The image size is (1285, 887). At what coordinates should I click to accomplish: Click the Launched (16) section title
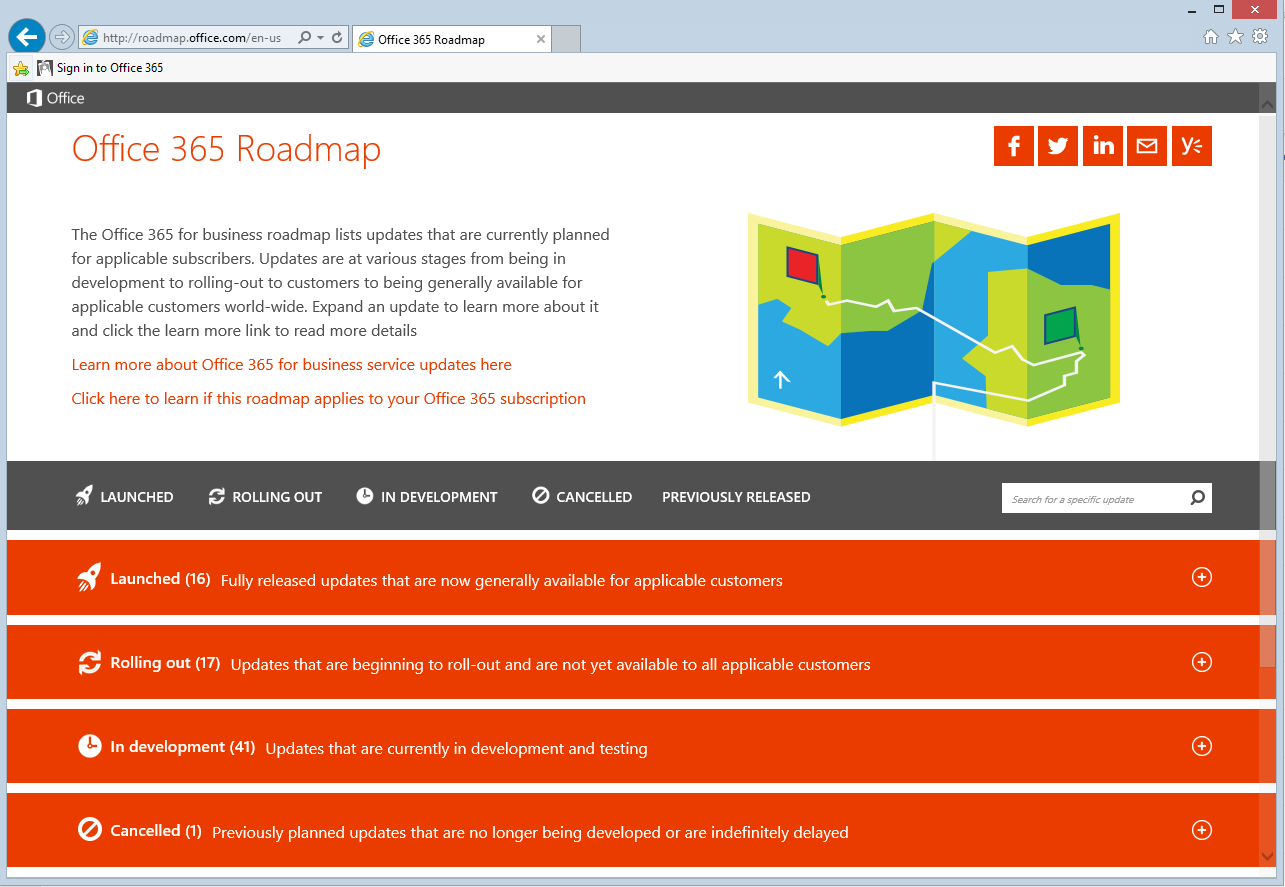point(160,579)
